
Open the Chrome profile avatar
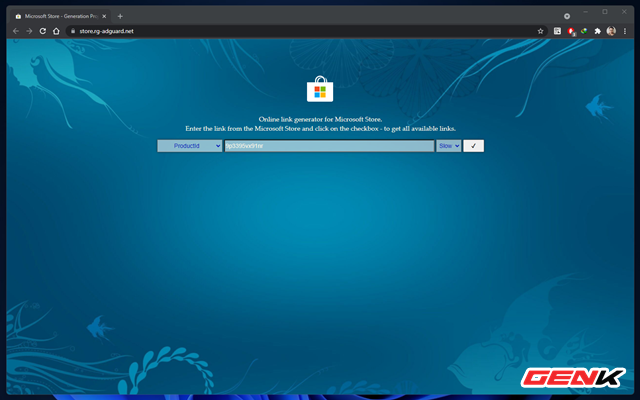(x=611, y=31)
